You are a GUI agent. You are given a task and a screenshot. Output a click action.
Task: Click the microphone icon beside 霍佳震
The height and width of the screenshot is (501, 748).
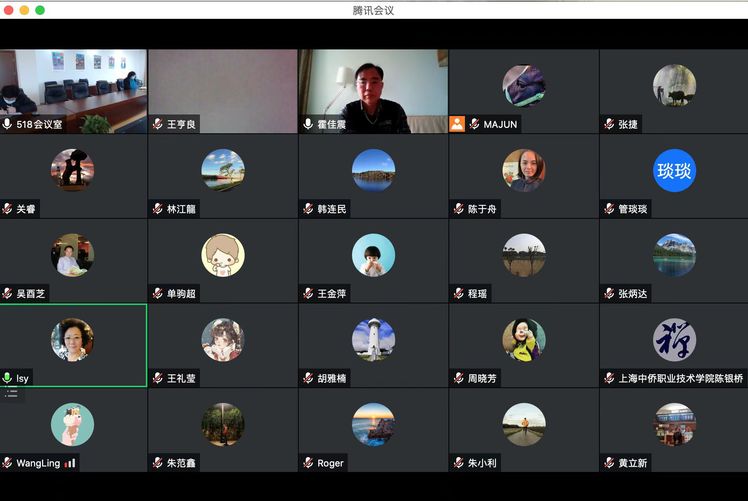[308, 124]
